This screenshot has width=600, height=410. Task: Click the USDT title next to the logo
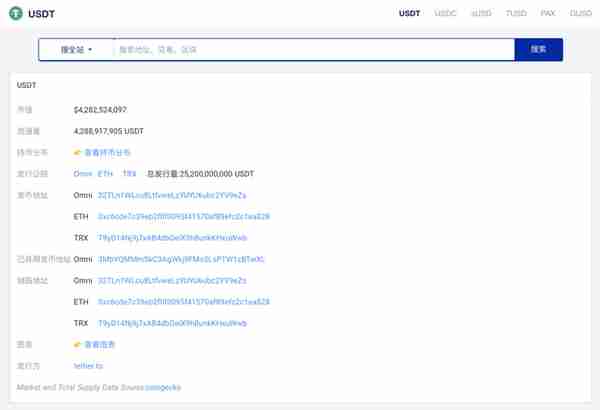tap(41, 14)
